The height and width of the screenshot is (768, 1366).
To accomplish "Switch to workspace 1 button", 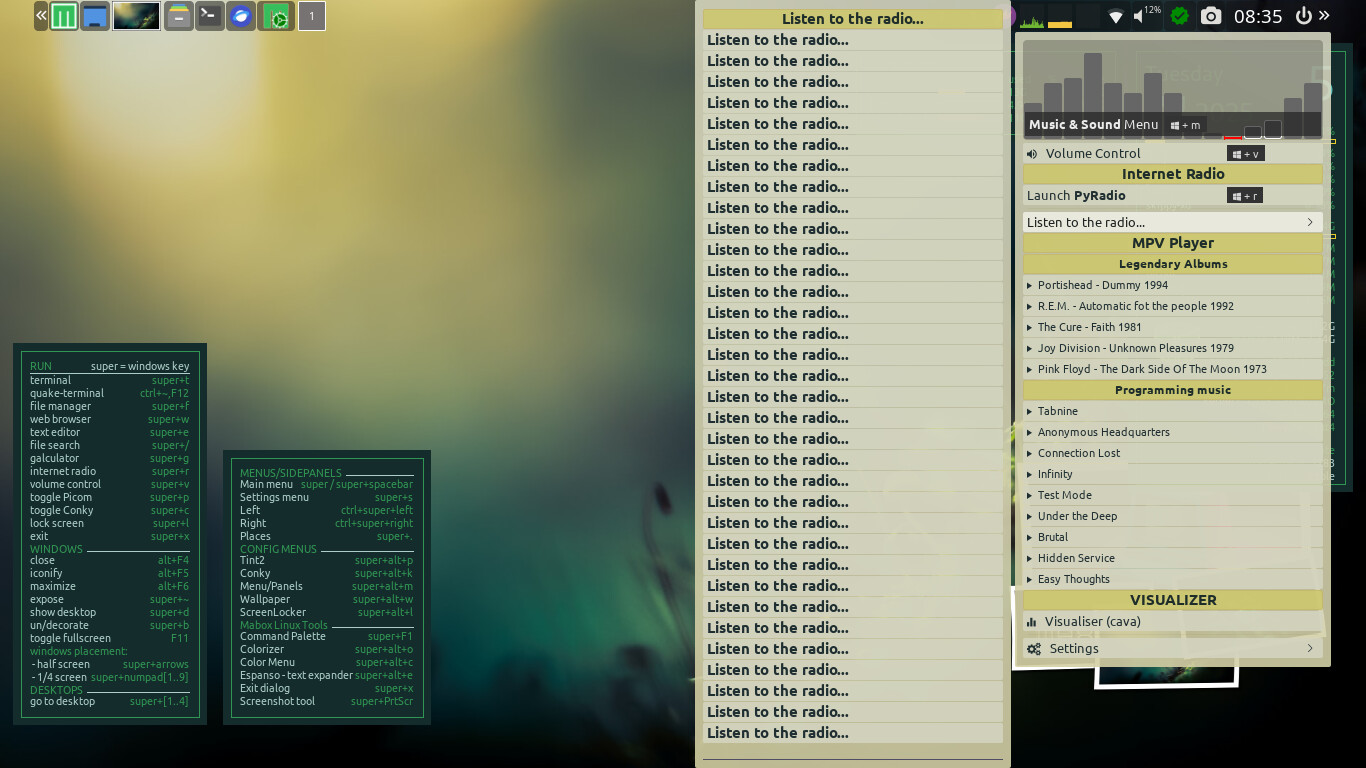I will click(x=312, y=16).
